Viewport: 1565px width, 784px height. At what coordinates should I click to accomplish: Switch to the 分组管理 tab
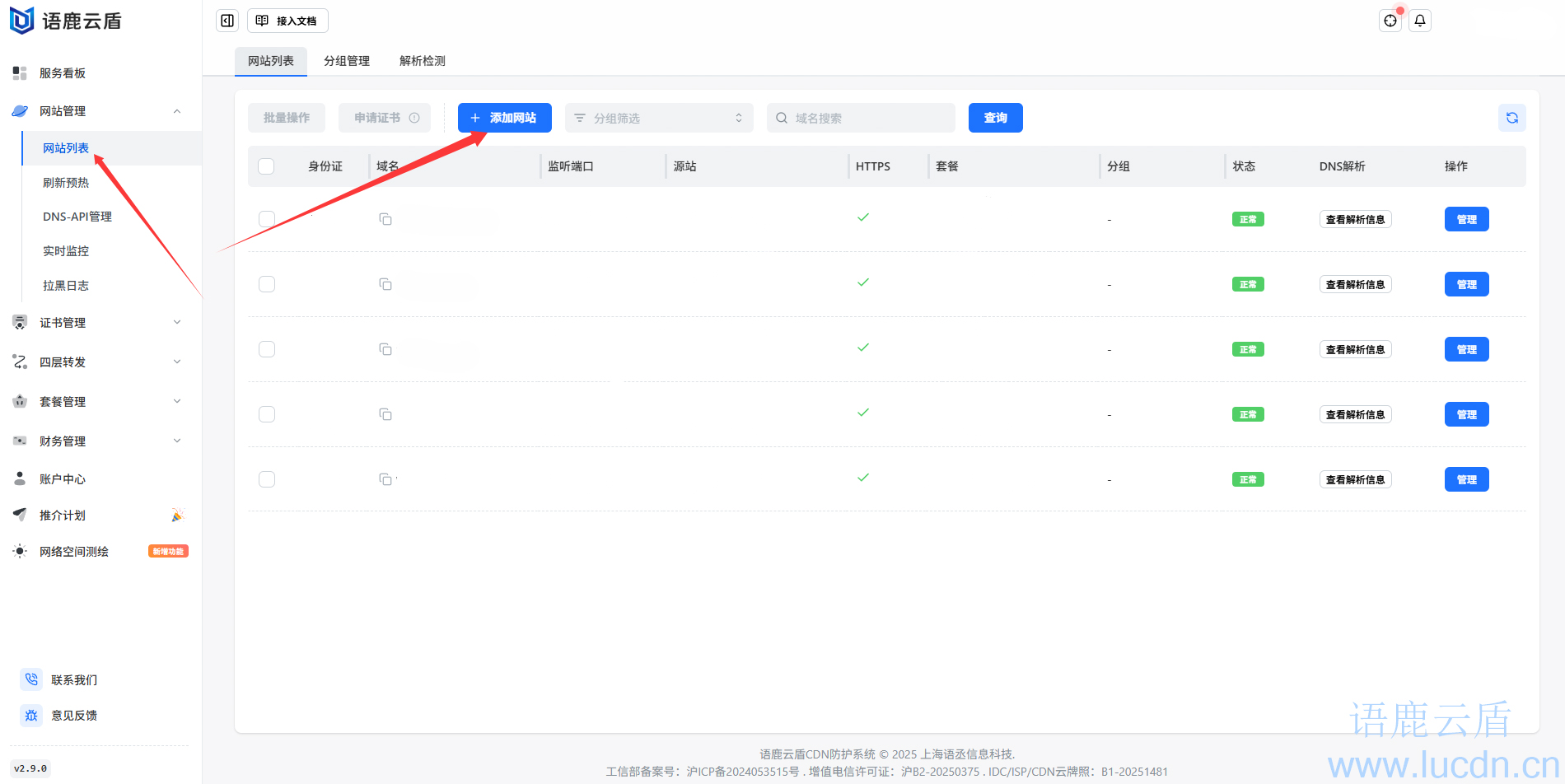[346, 61]
